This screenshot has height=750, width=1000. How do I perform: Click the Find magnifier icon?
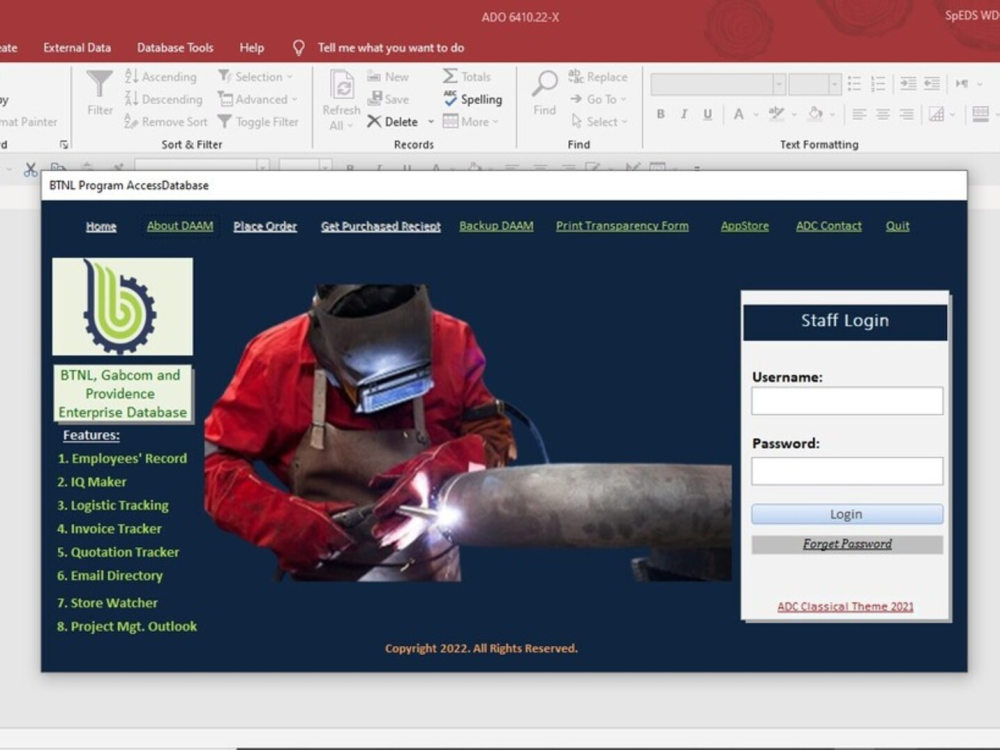click(545, 84)
